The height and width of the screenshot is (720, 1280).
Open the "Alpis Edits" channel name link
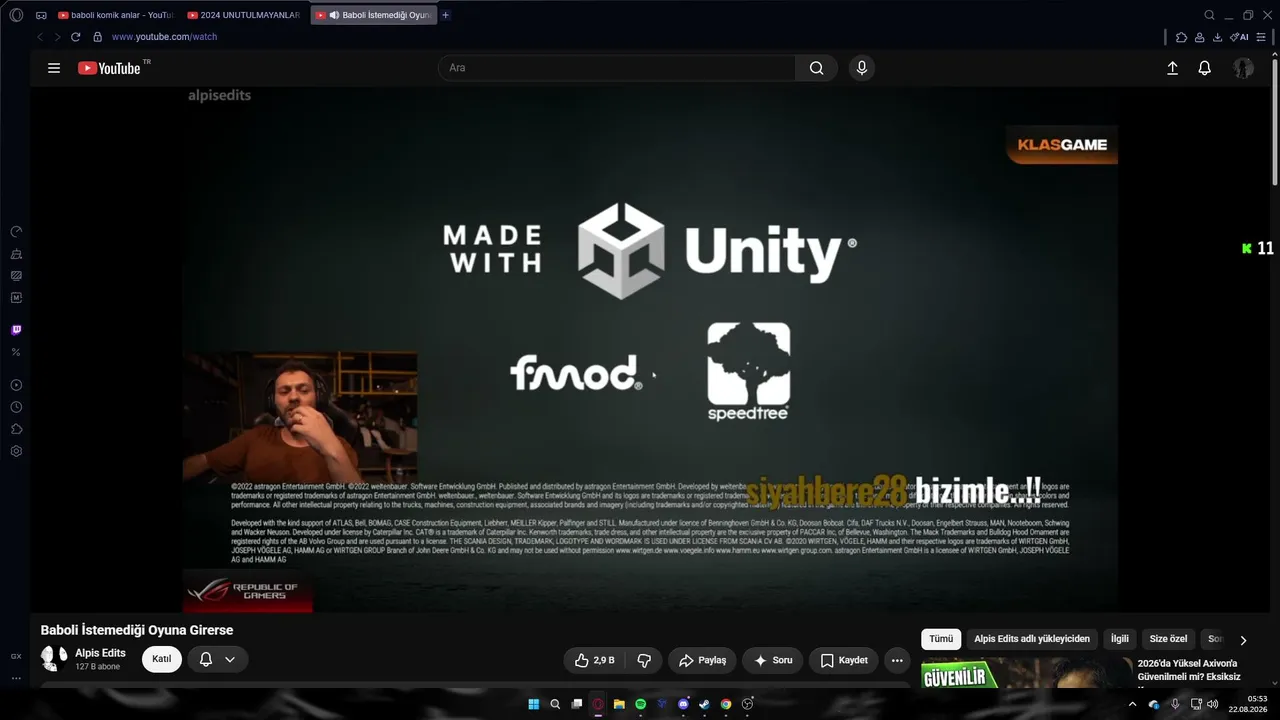(100, 653)
